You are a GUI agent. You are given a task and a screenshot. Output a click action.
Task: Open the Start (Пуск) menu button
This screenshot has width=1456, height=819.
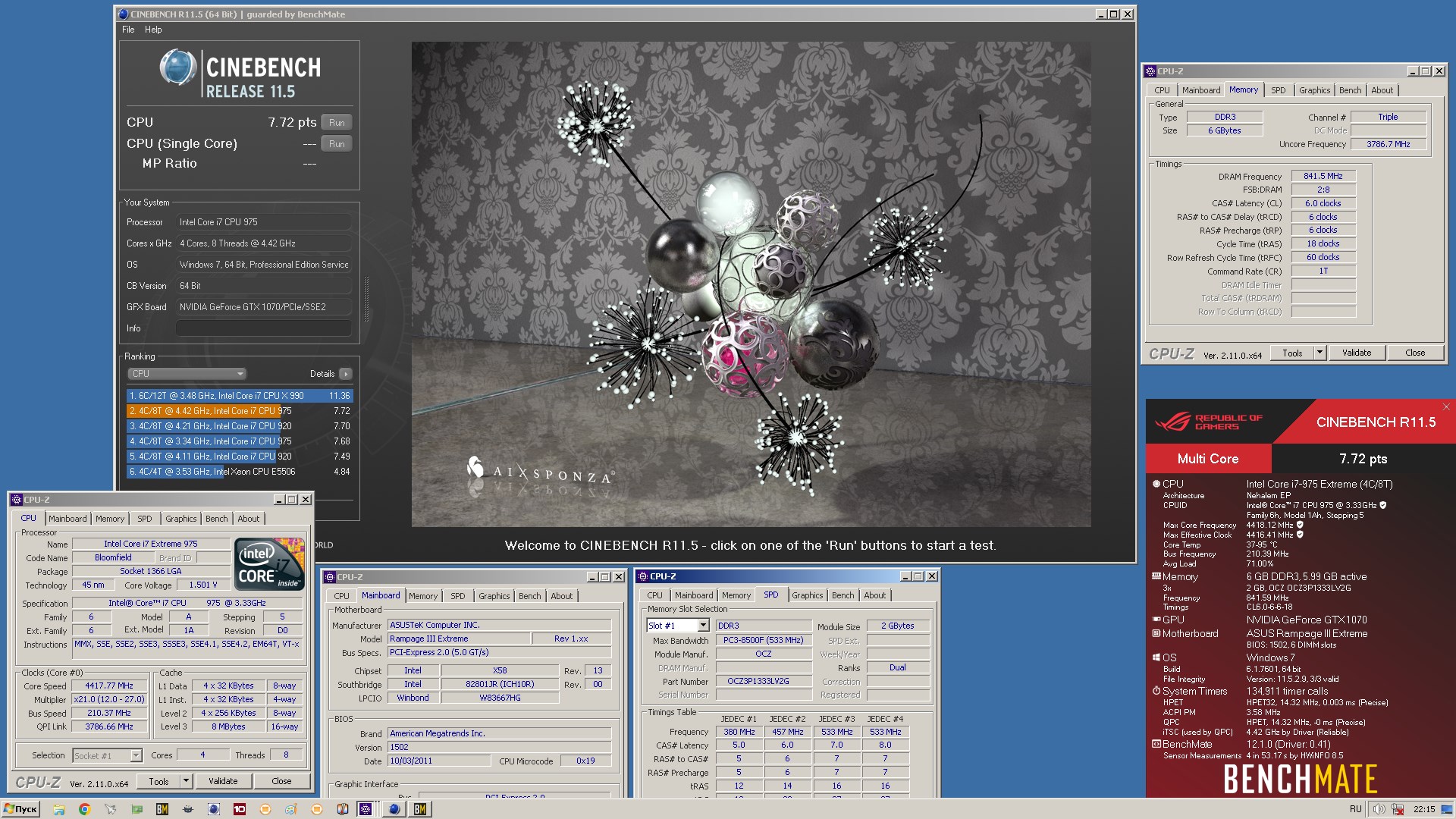tap(20, 809)
